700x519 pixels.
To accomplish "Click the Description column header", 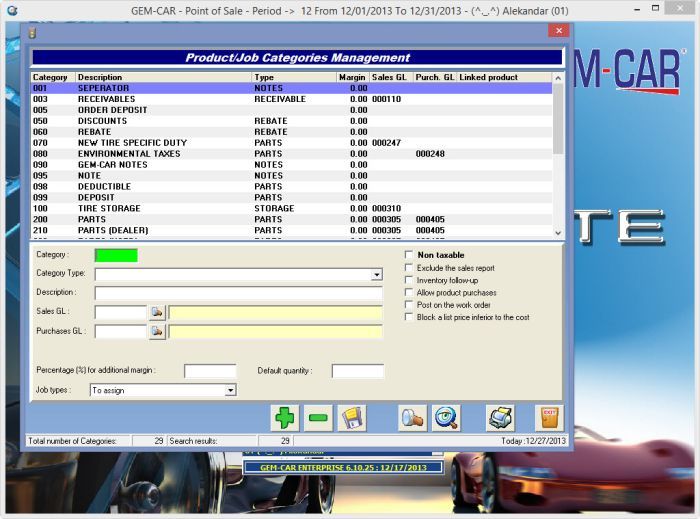I will (163, 77).
